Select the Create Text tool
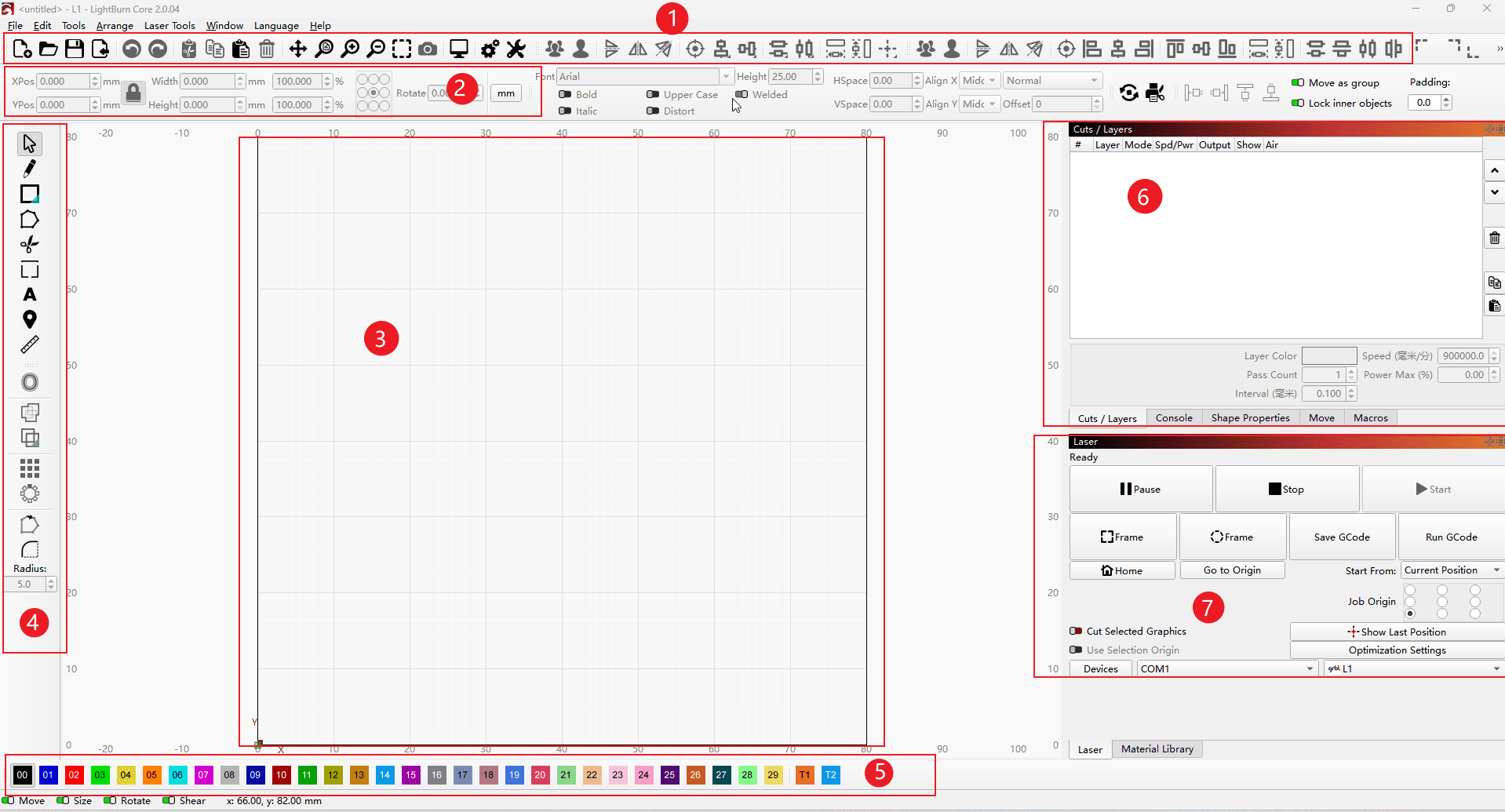The height and width of the screenshot is (812, 1505). point(30,295)
